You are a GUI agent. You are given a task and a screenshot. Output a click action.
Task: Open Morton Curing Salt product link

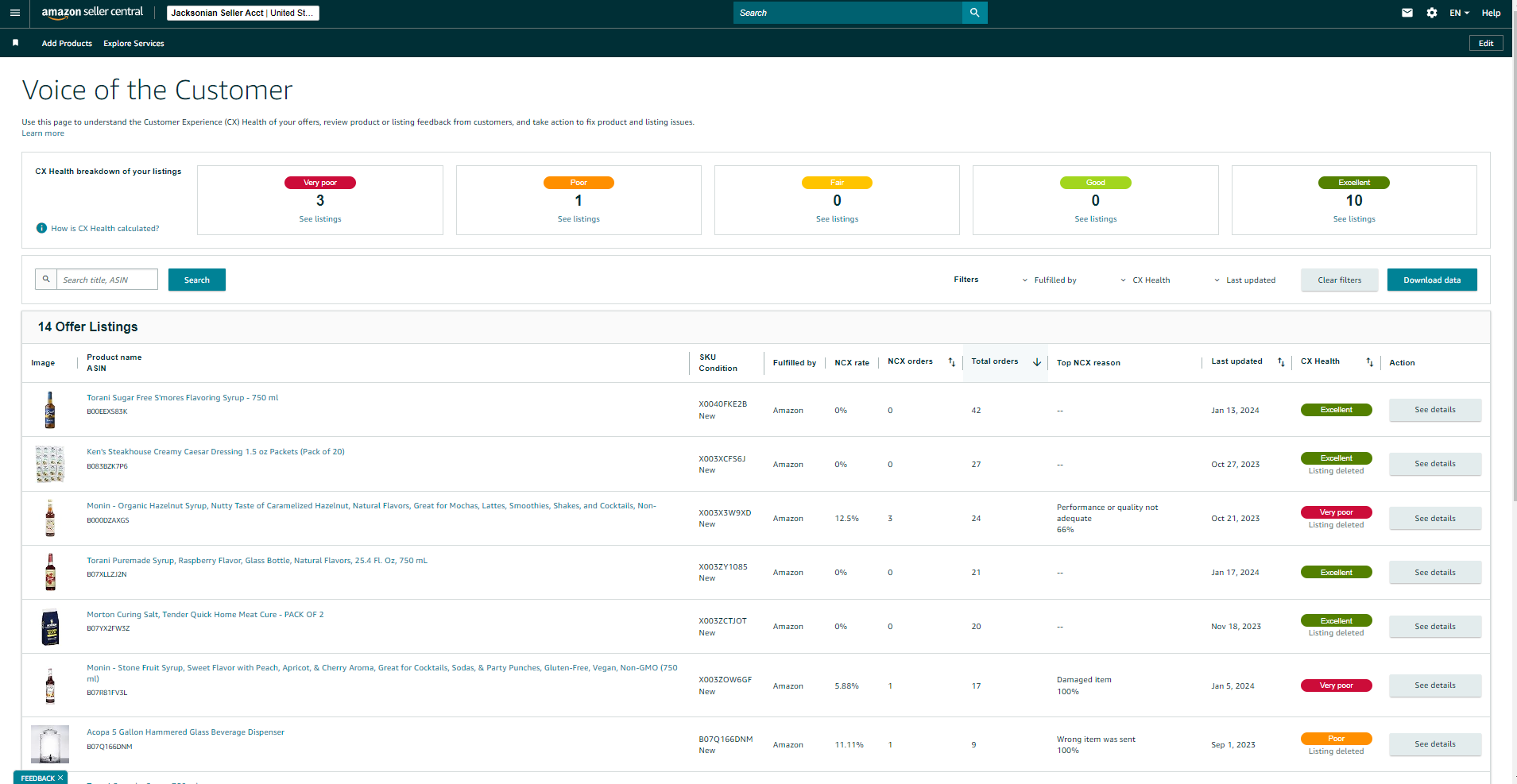[205, 615]
